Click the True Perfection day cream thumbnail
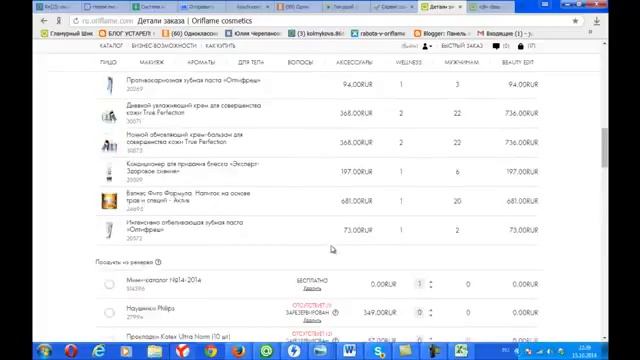Screen dimensions: 640x360 point(109,116)
